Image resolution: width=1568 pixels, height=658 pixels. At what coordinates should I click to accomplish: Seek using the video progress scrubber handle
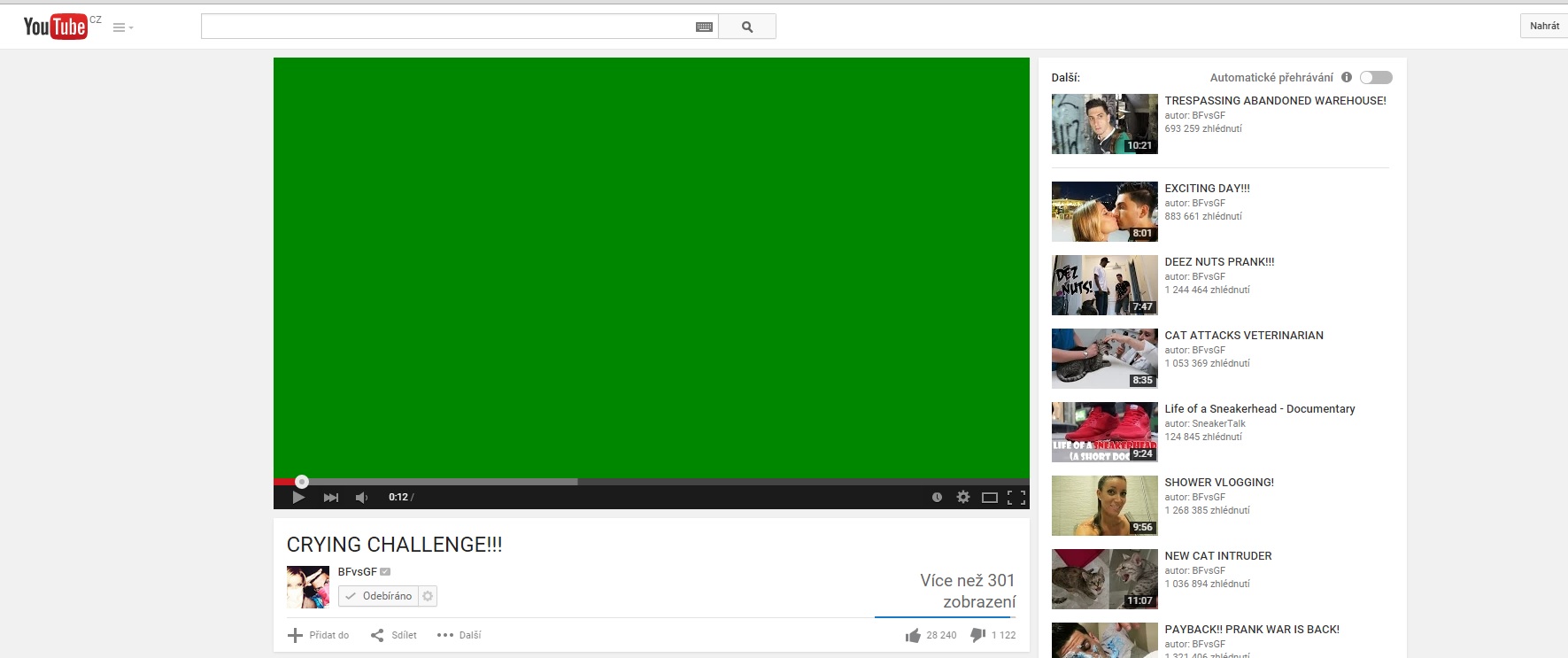302,482
